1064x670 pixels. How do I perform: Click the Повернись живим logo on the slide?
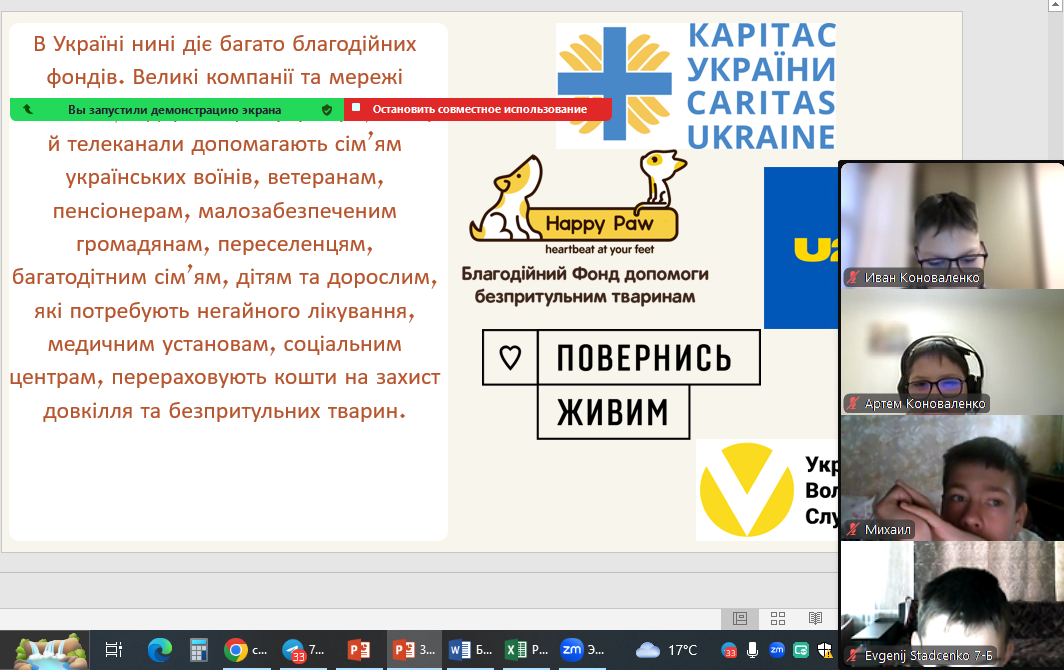pos(621,384)
